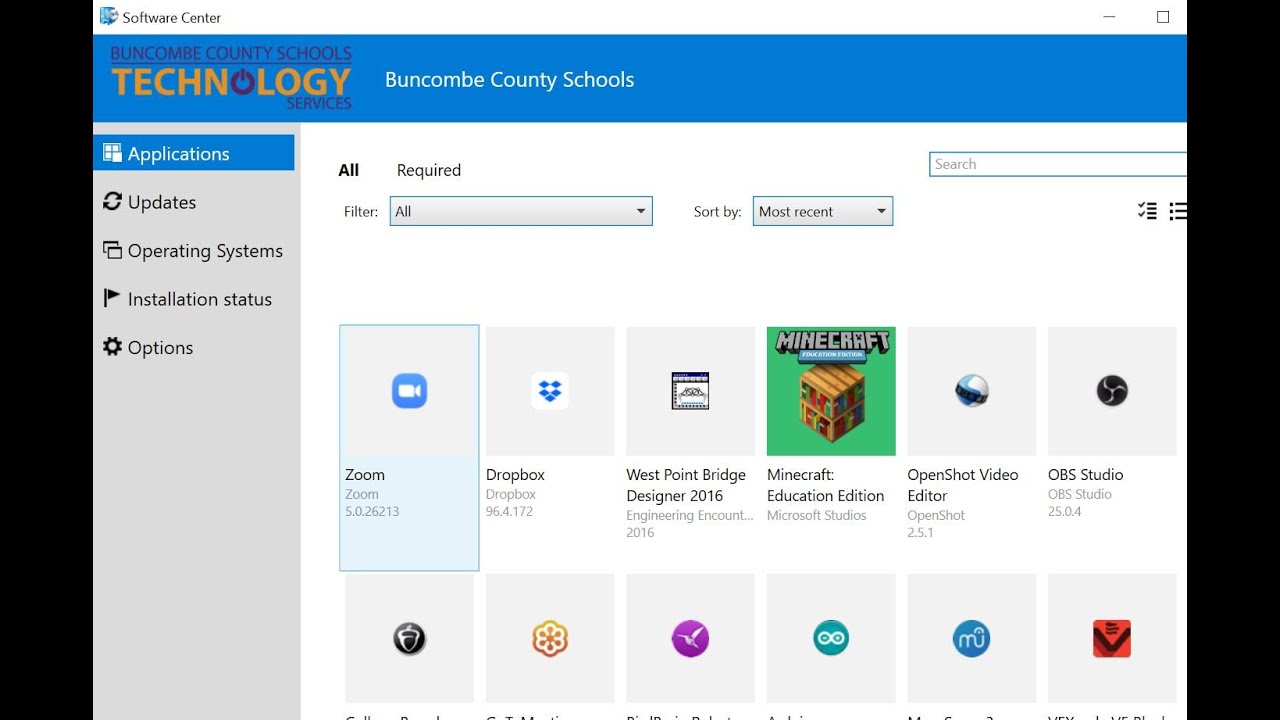Maximize the Software Center window
Image resolution: width=1280 pixels, height=720 pixels.
point(1163,17)
